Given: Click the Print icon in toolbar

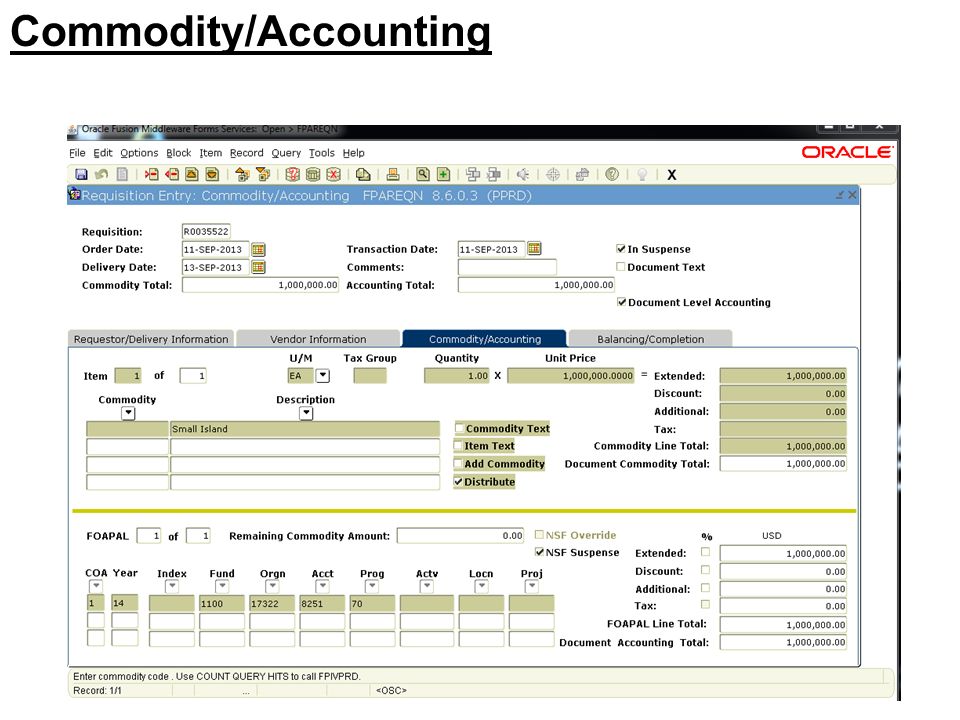Looking at the screenshot, I should [393, 174].
